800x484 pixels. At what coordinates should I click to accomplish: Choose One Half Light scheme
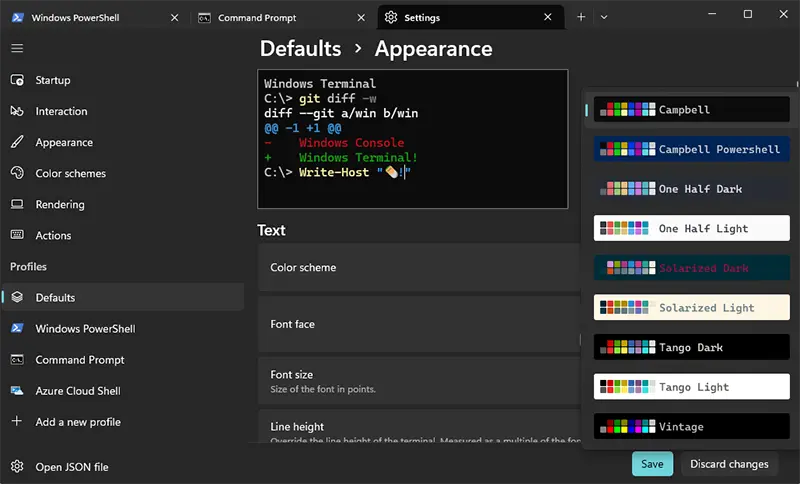(x=691, y=228)
